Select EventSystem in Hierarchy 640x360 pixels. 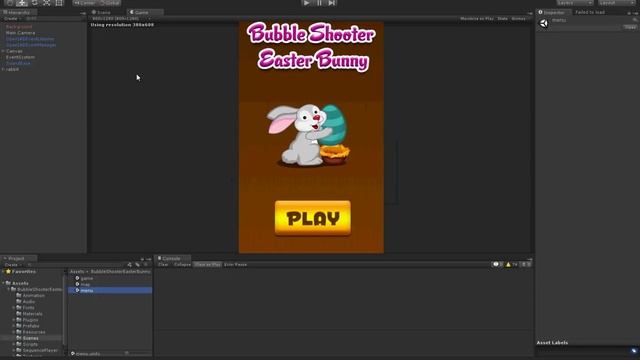pos(20,57)
